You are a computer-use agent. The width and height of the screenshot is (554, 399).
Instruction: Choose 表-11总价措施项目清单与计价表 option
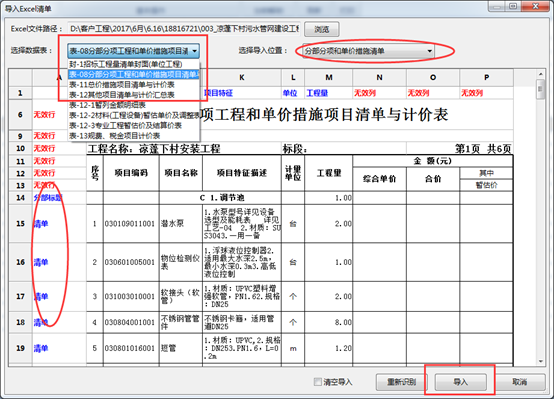pos(134,84)
